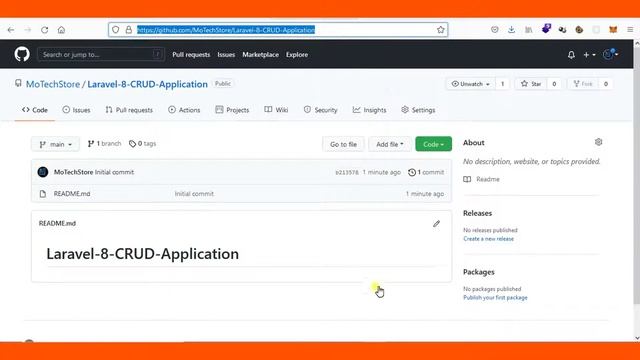Open the Wiki tab

pyautogui.click(x=276, y=110)
